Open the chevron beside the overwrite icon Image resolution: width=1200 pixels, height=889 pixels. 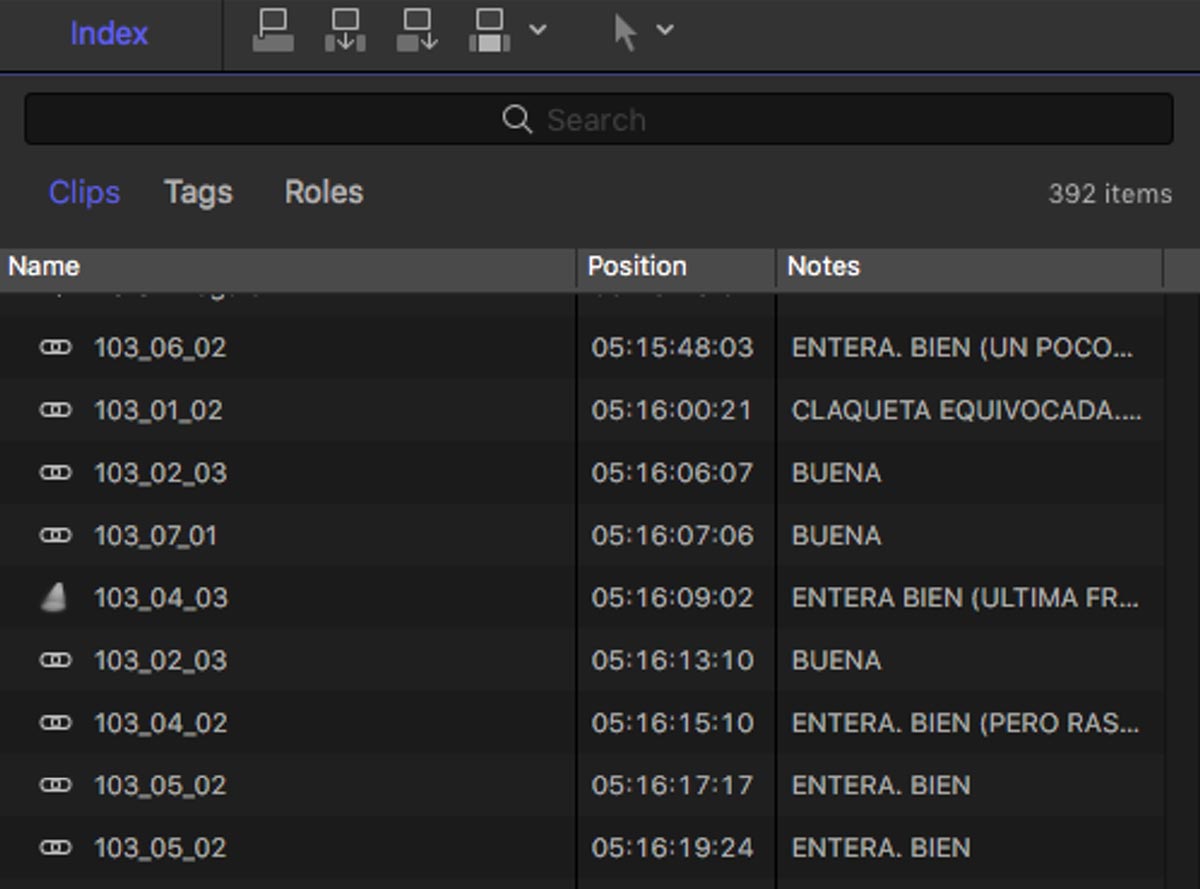point(538,30)
